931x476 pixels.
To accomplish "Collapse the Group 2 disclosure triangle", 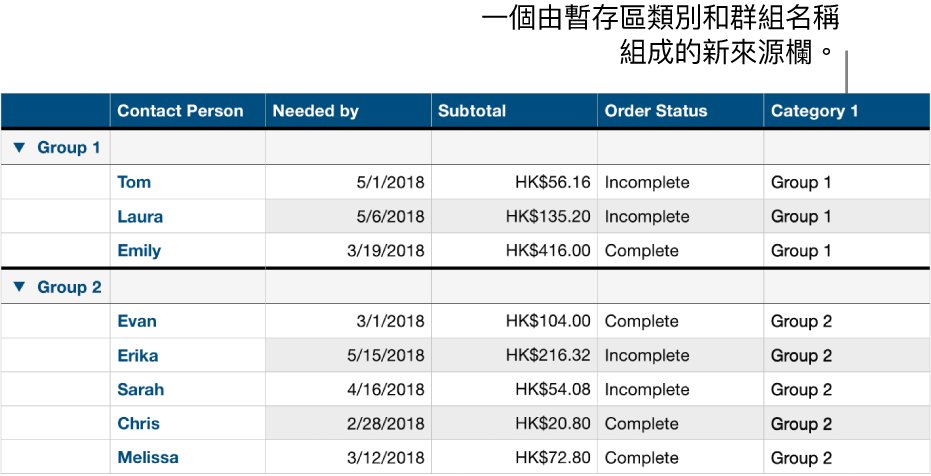I will click(x=20, y=288).
